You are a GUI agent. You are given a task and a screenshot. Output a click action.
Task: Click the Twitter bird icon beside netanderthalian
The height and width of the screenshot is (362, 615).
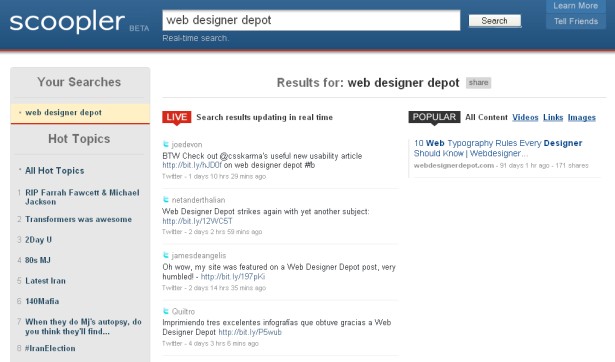(166, 200)
